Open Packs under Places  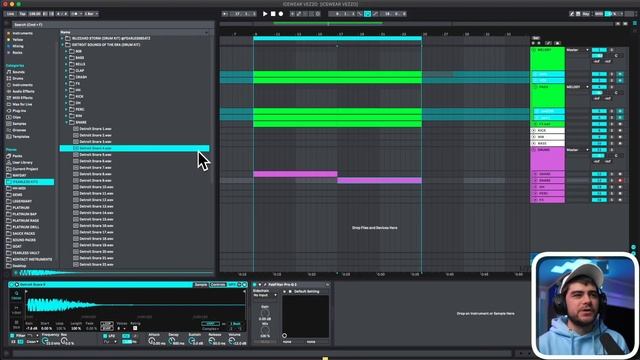[17, 156]
